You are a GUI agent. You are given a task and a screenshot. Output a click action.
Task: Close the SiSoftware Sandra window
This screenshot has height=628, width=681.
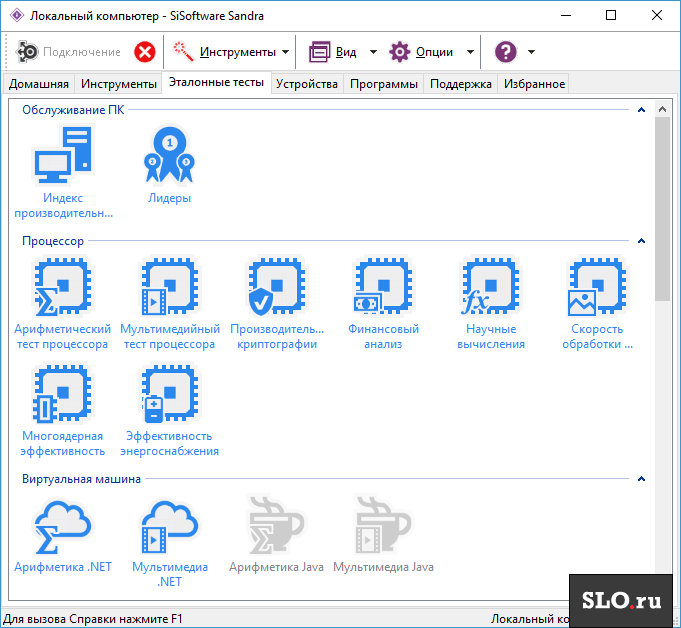click(x=657, y=16)
